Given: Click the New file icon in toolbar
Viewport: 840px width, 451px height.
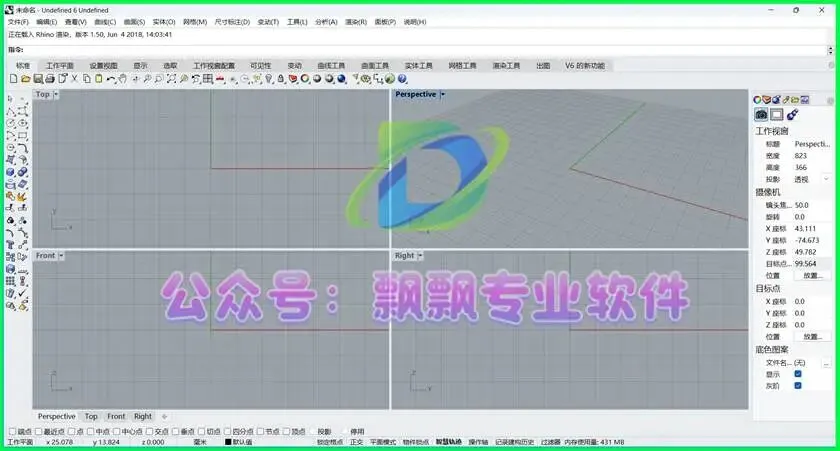Looking at the screenshot, I should tap(13, 79).
